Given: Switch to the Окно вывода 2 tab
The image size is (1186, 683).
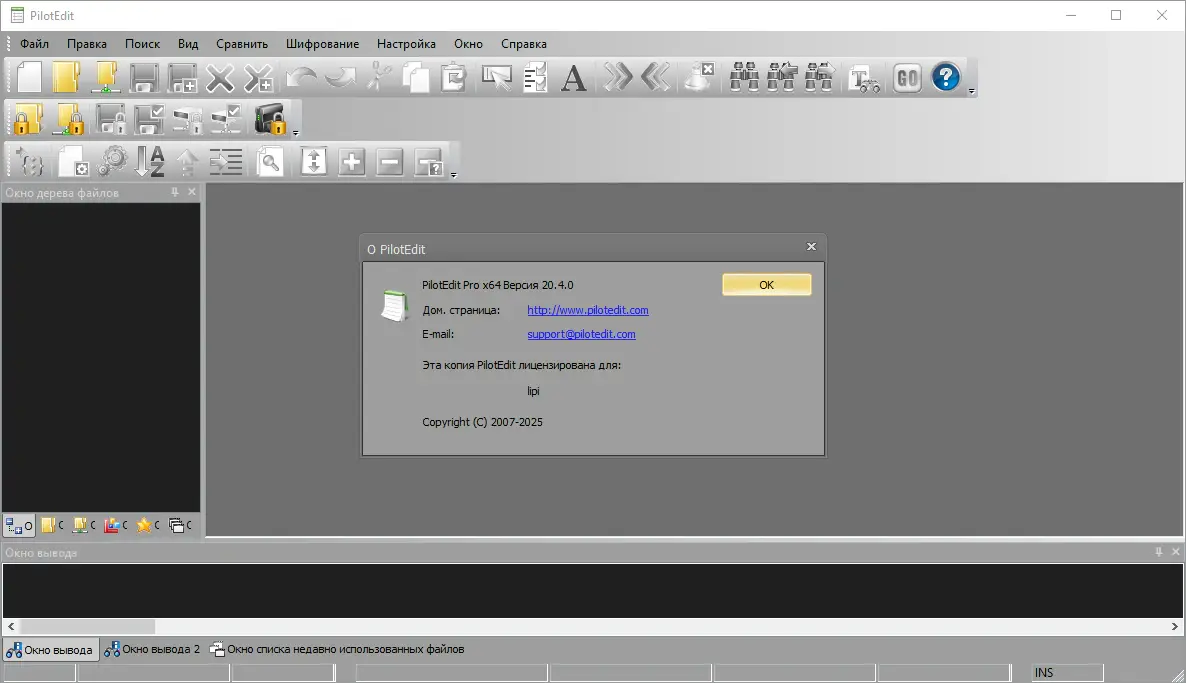Looking at the screenshot, I should (152, 649).
